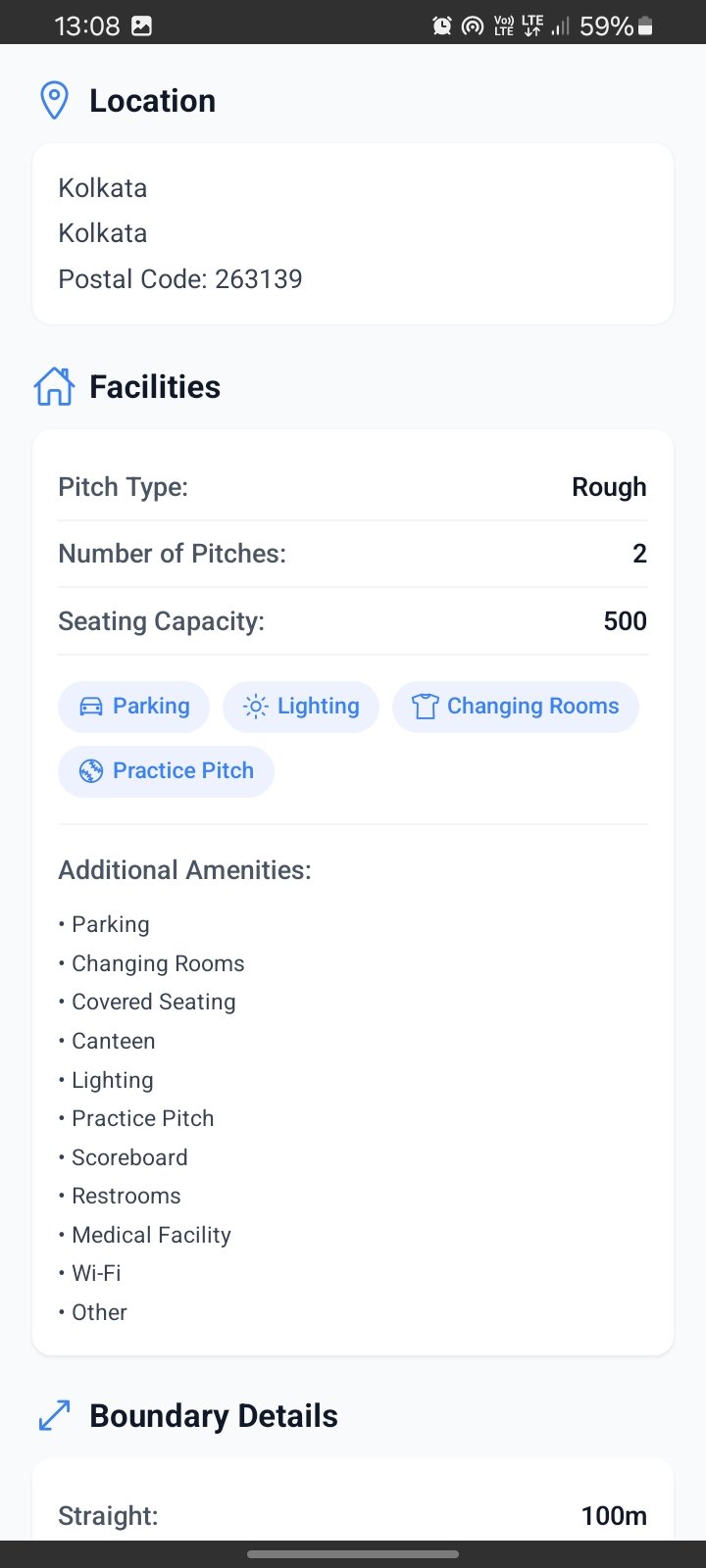Tap the Straight boundary 100m row
This screenshot has height=1568, width=706.
[353, 1516]
